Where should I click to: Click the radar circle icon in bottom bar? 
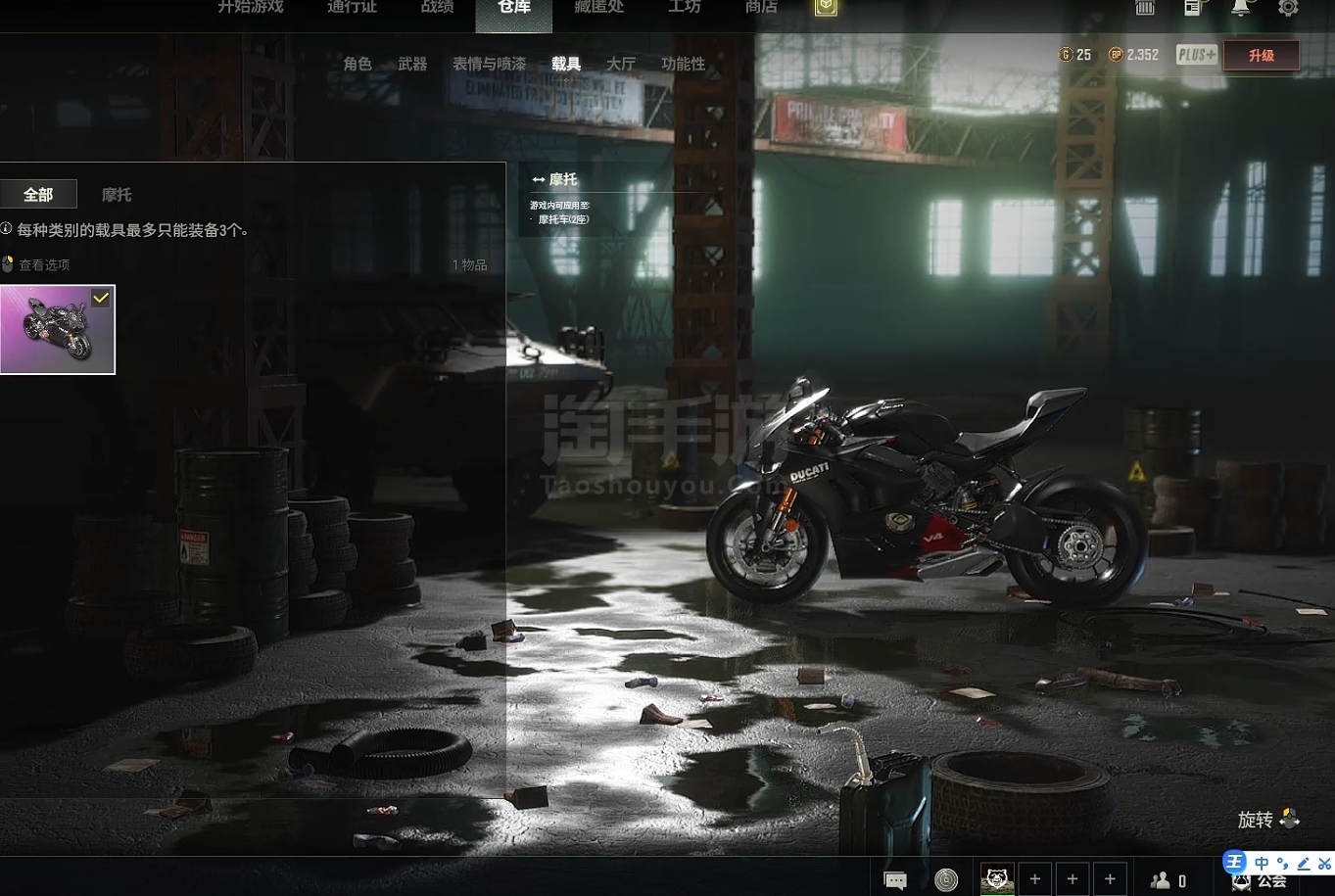coord(946,879)
